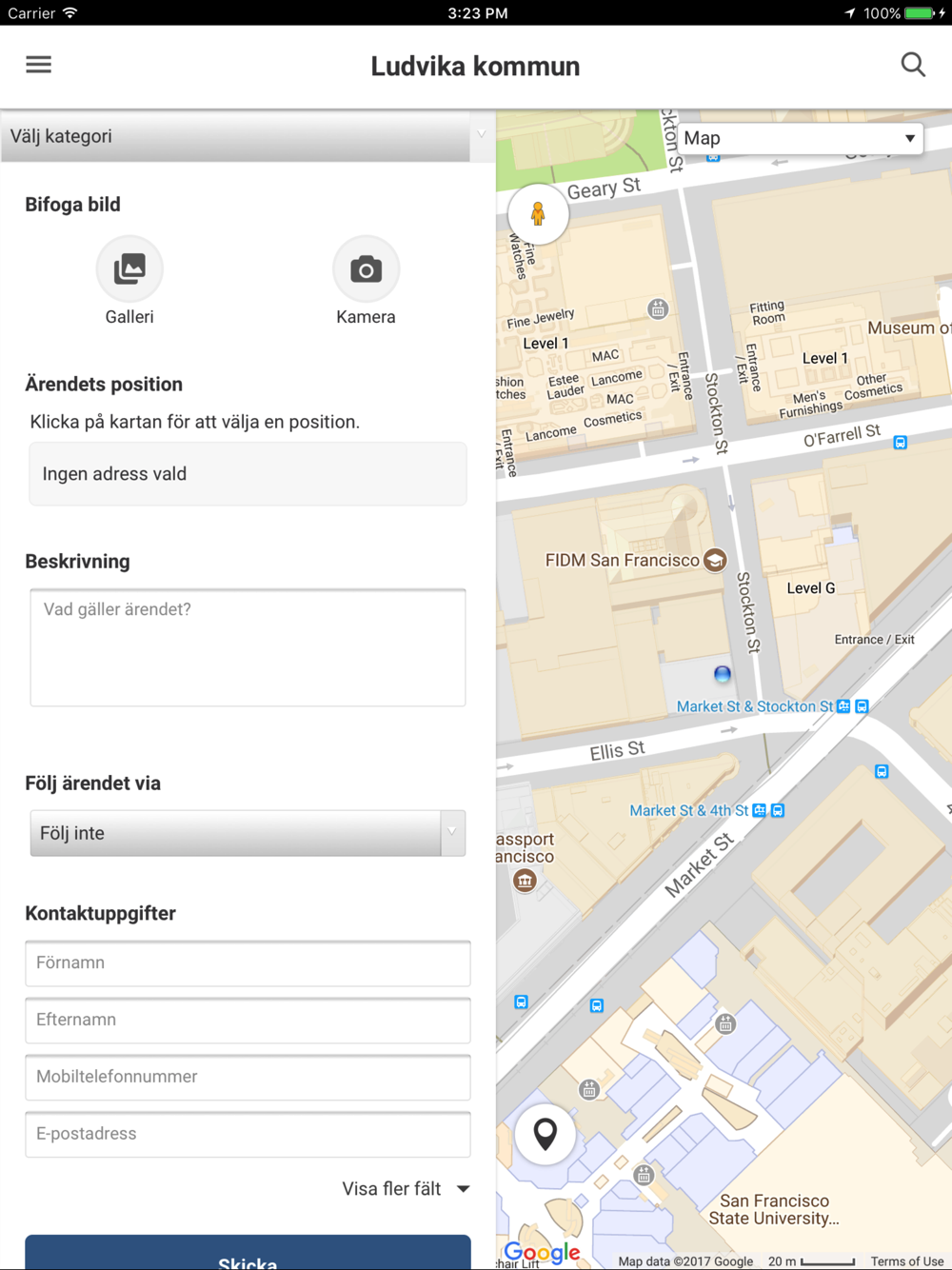Tap the location arrow in status bar

[x=850, y=13]
